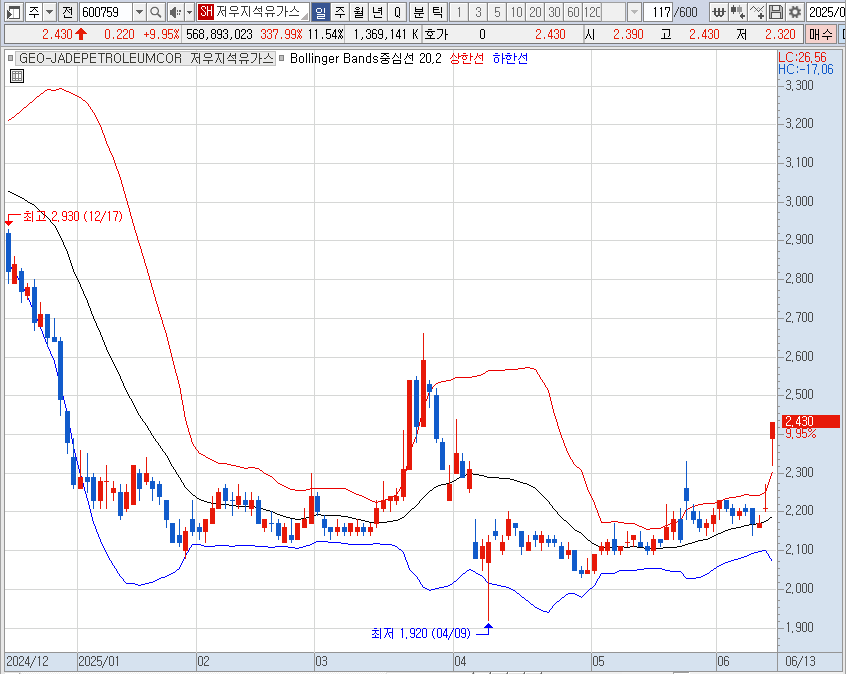
Task: Expand the dropdown next to 주 selector
Action: pyautogui.click(x=50, y=12)
